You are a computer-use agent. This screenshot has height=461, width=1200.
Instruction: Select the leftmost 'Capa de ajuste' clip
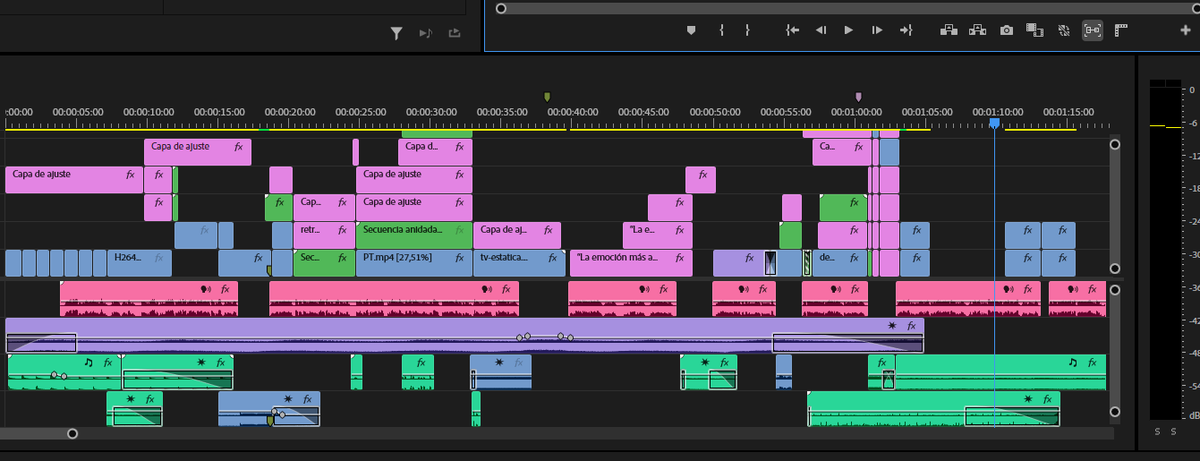click(74, 180)
